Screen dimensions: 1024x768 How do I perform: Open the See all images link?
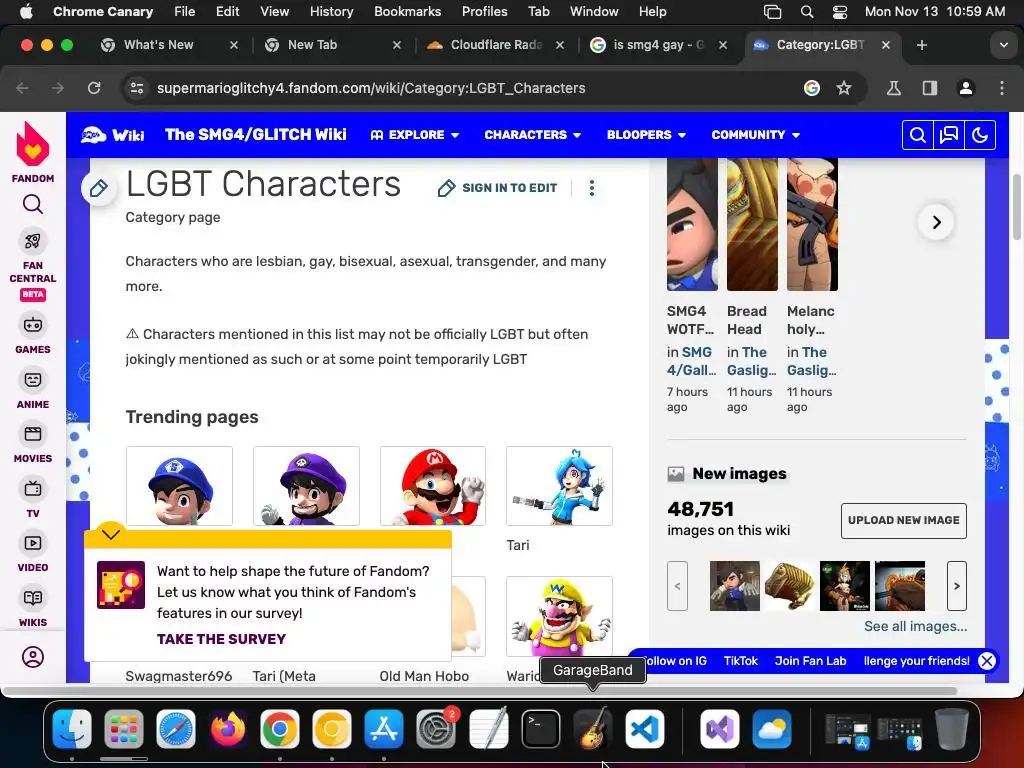click(916, 626)
